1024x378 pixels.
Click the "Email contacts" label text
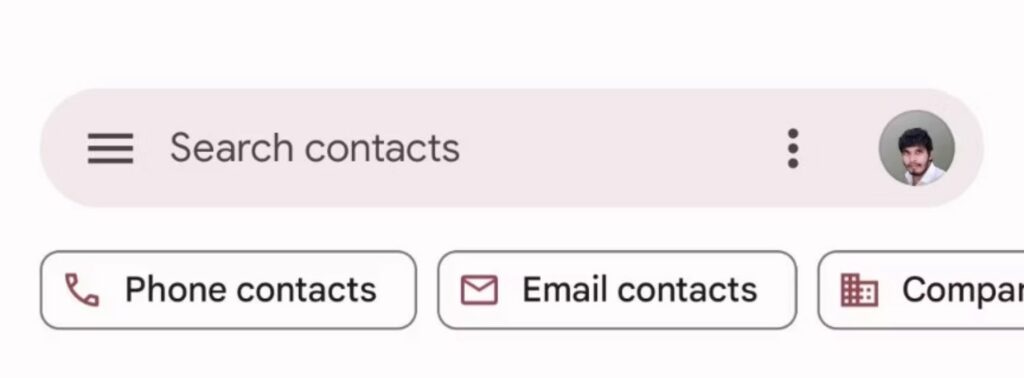[x=639, y=290]
